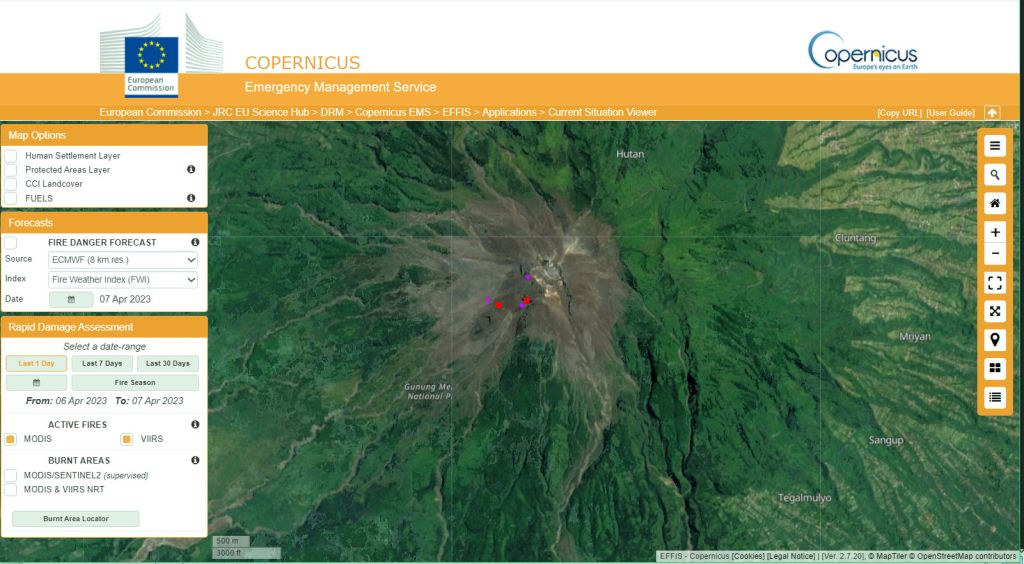
Task: Collapse the Map Options panel header
Action: tap(105, 135)
